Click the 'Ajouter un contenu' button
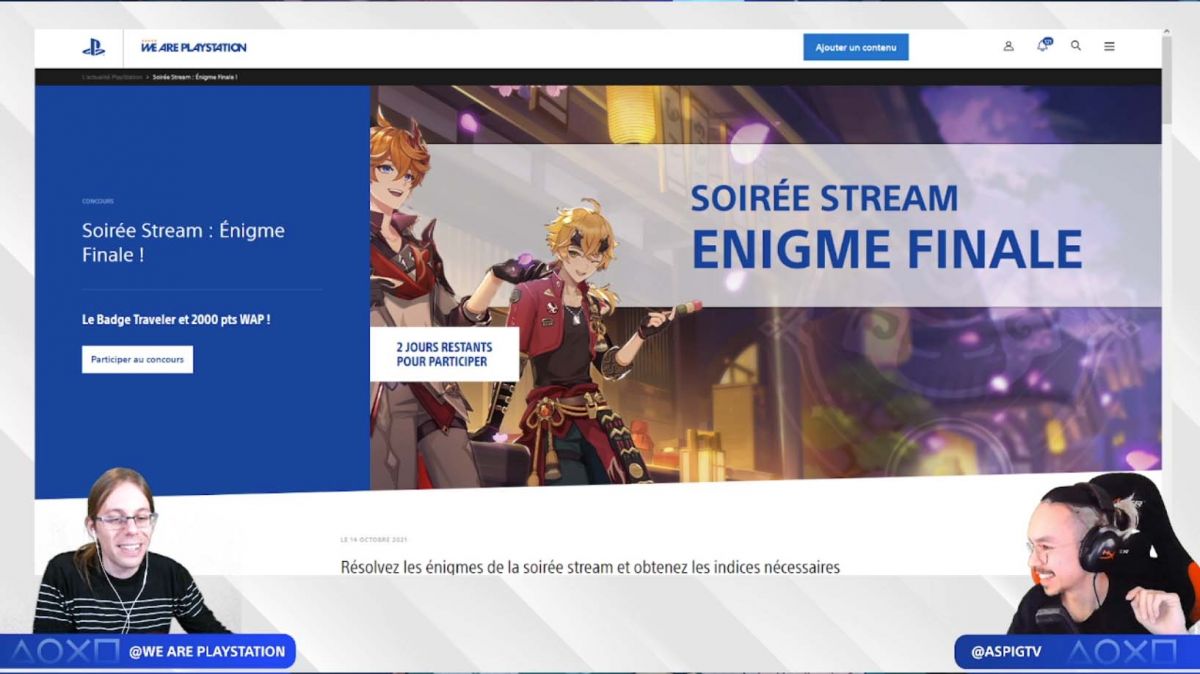Viewport: 1200px width, 674px height. [856, 47]
